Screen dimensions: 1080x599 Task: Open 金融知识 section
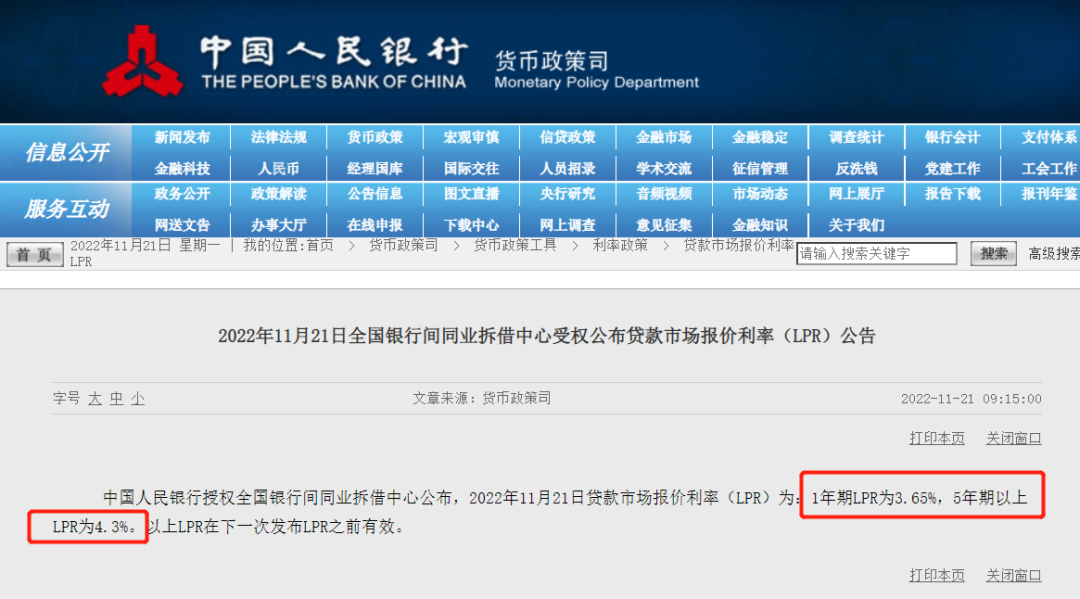pos(760,225)
